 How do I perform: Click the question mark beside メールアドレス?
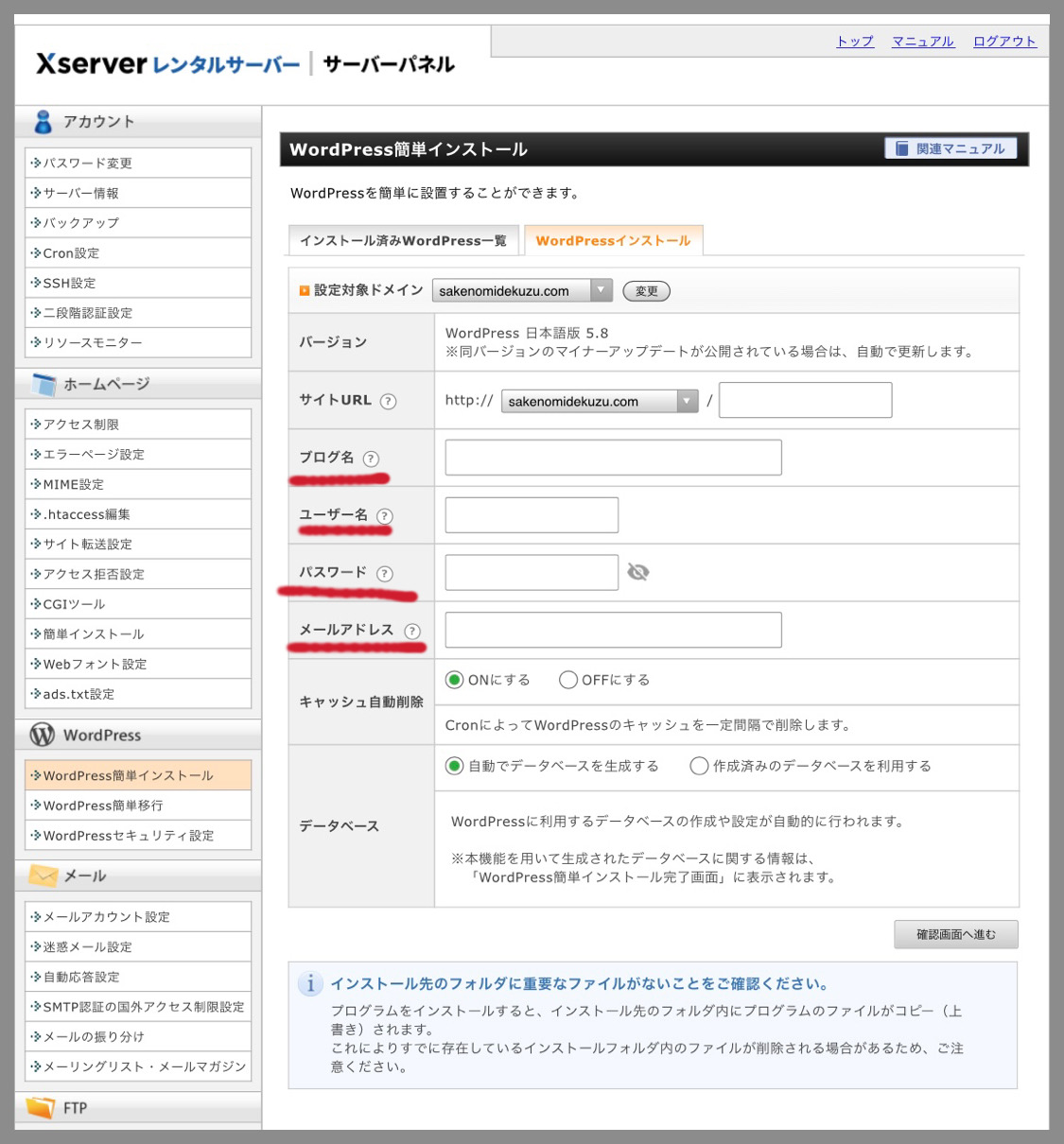click(412, 632)
